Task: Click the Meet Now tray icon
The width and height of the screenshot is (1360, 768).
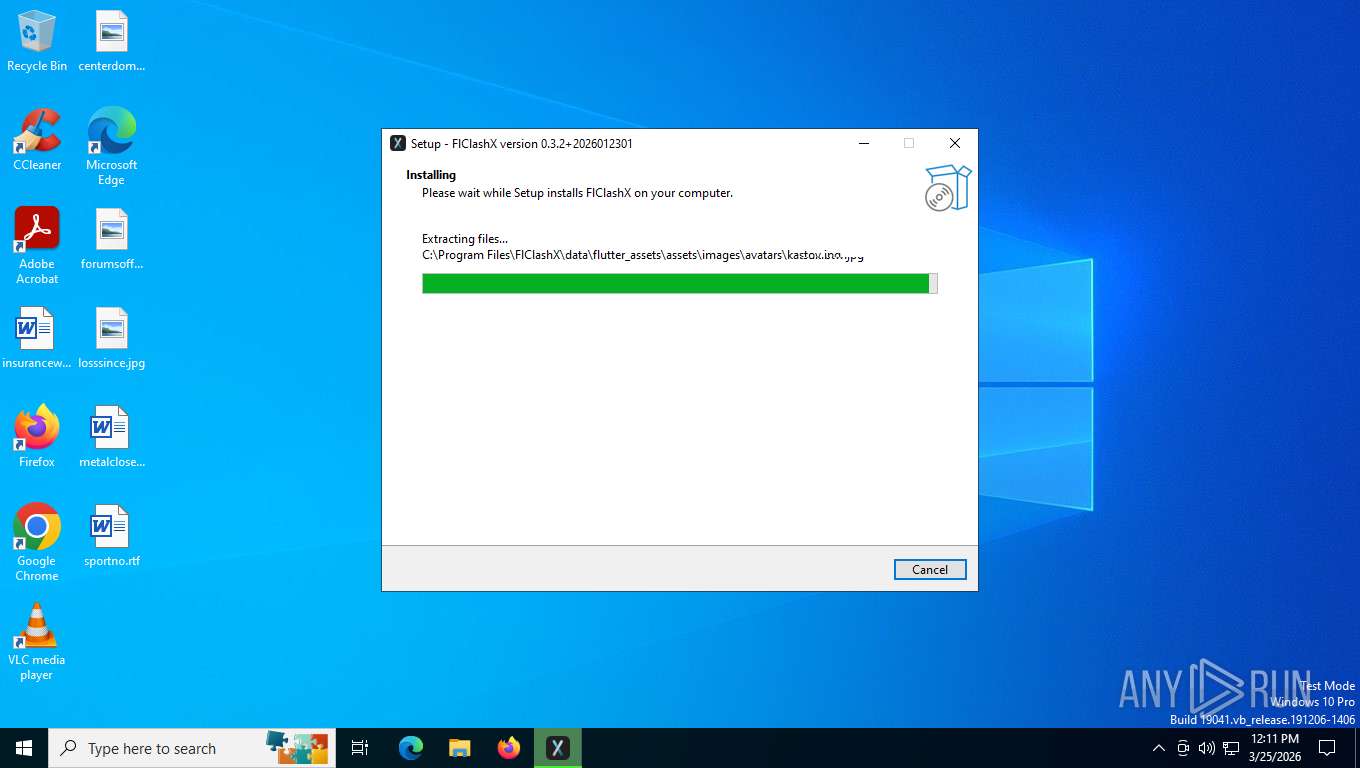Action: (1183, 748)
